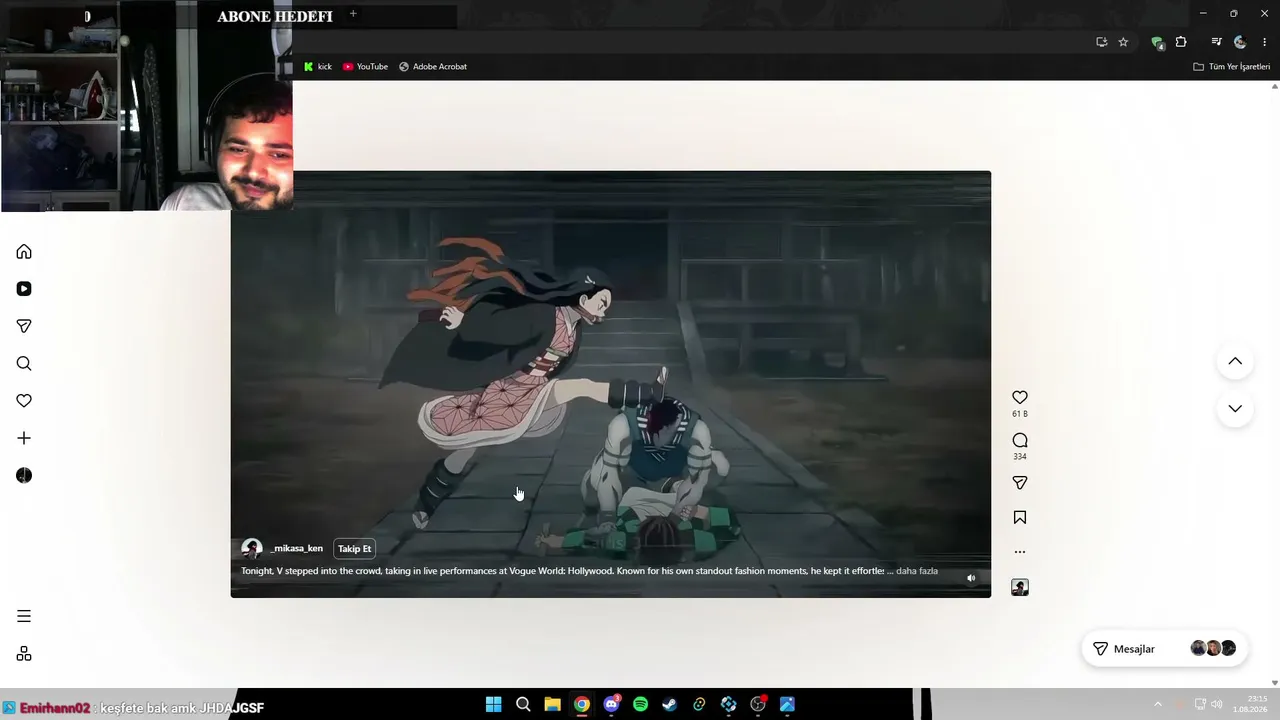Open File Explorer from the taskbar

[x=552, y=705]
